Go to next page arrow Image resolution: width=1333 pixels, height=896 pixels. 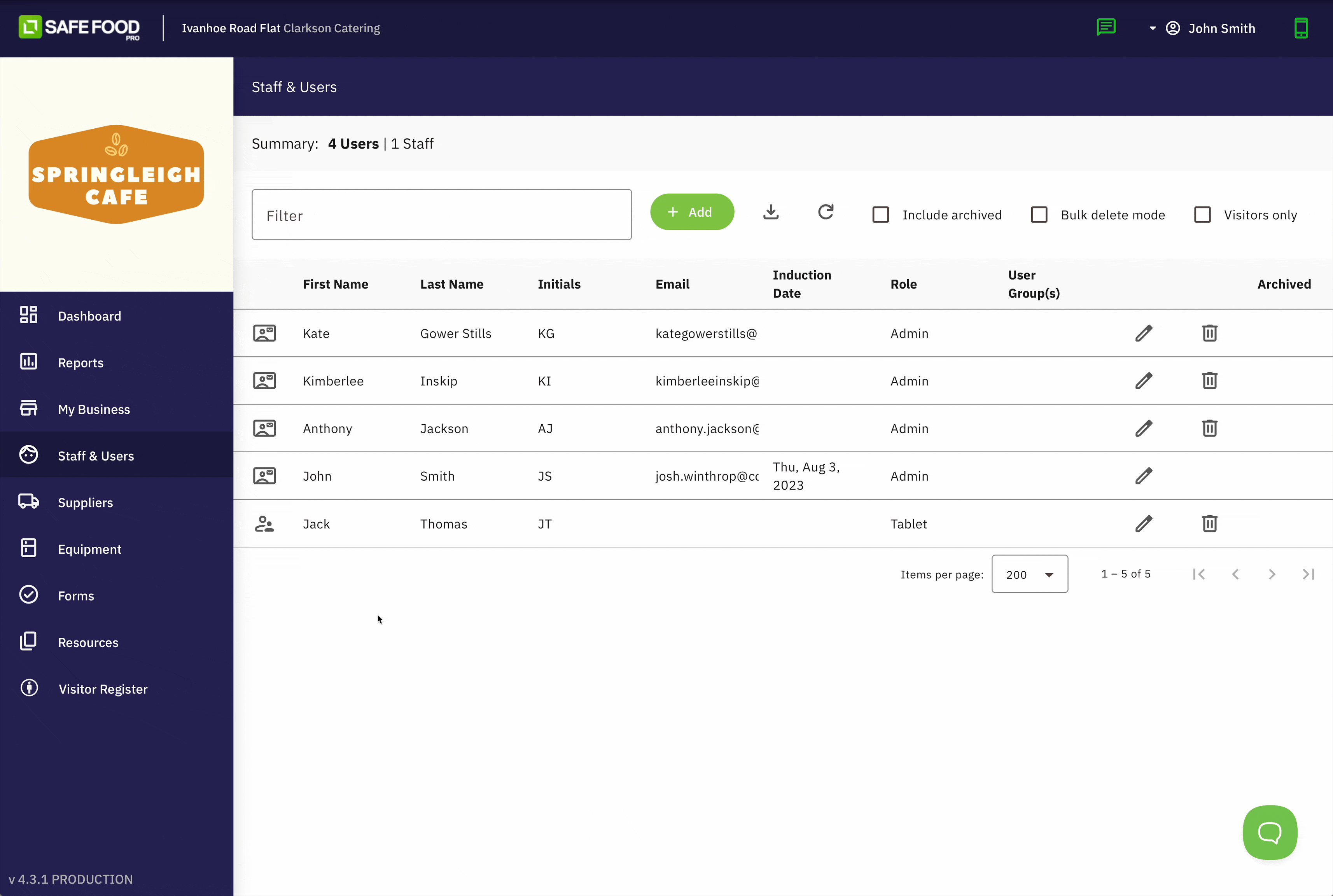click(x=1271, y=574)
